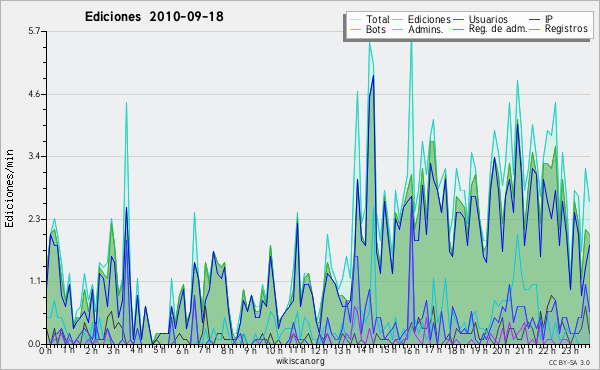Click the "14 h" x-axis tick label

[364, 350]
